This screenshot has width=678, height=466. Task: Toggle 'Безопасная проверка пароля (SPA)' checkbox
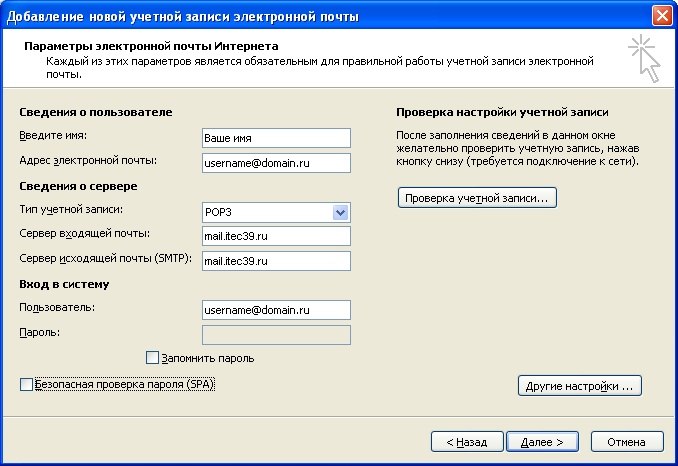point(27,384)
